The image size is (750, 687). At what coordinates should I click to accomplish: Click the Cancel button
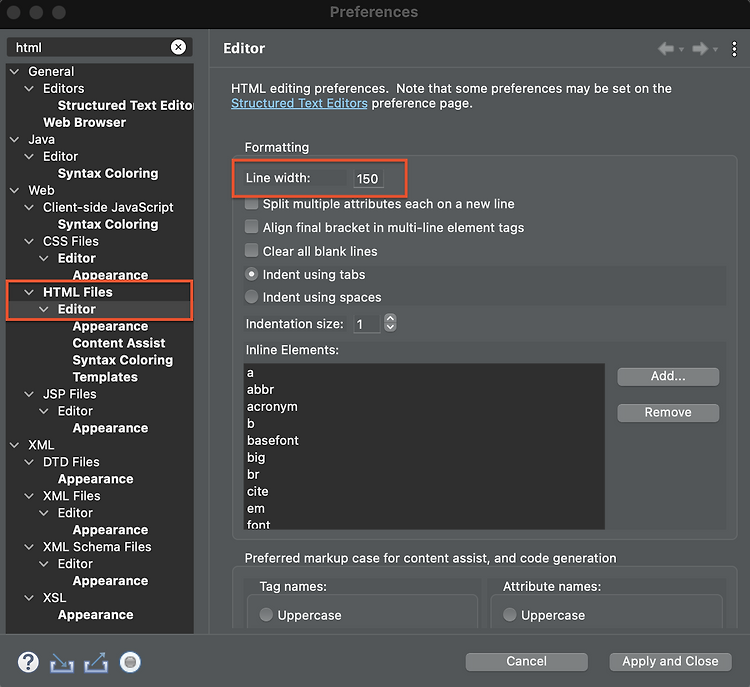pyautogui.click(x=526, y=662)
